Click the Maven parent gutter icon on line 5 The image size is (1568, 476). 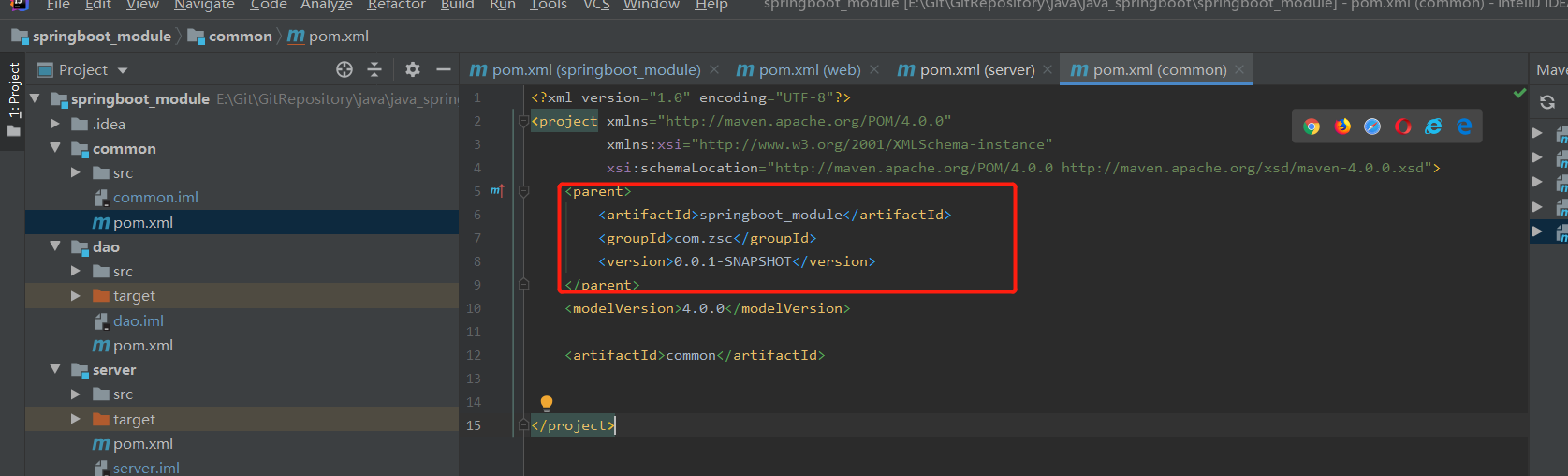[496, 191]
